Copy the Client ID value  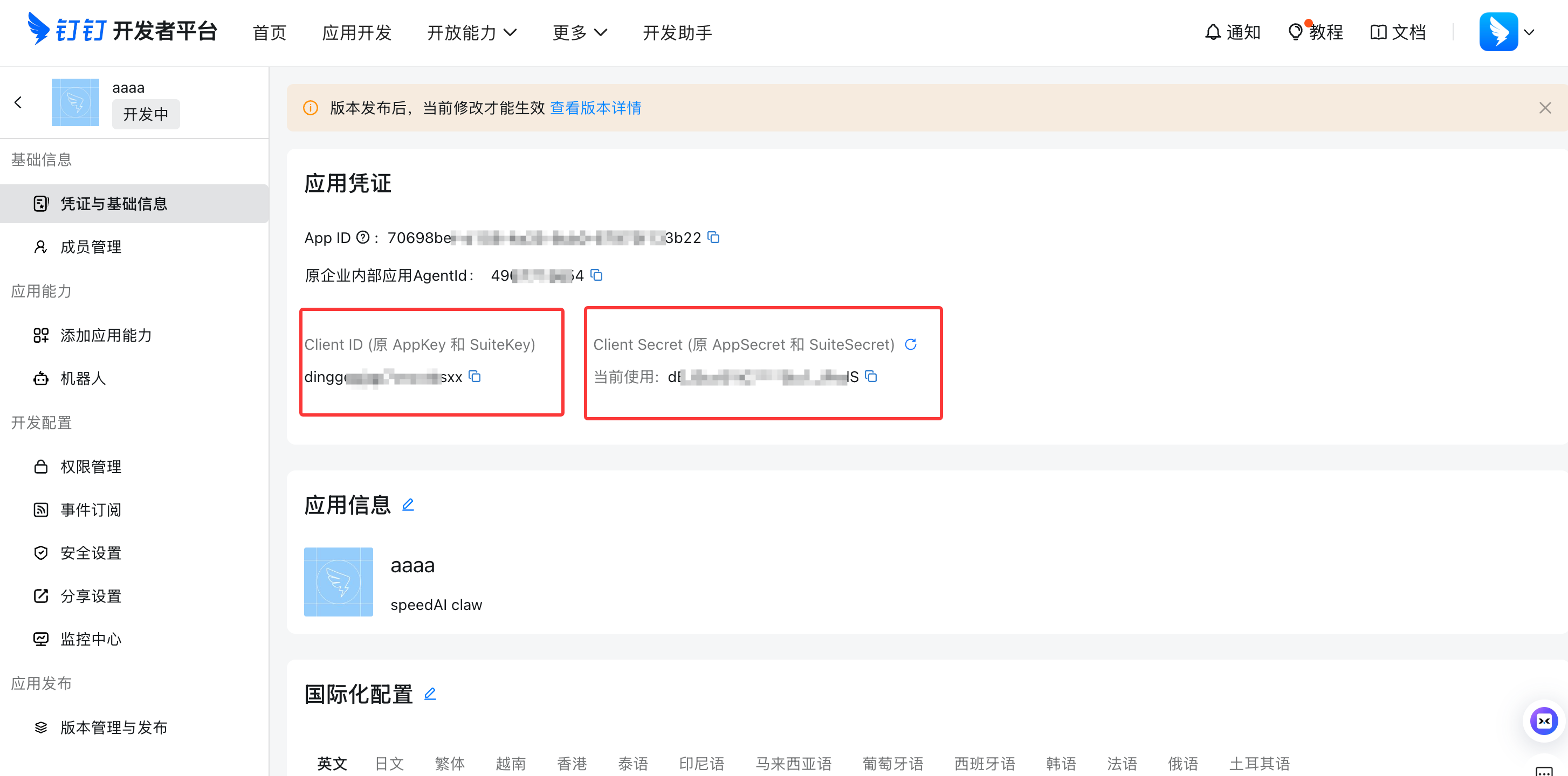pos(475,377)
